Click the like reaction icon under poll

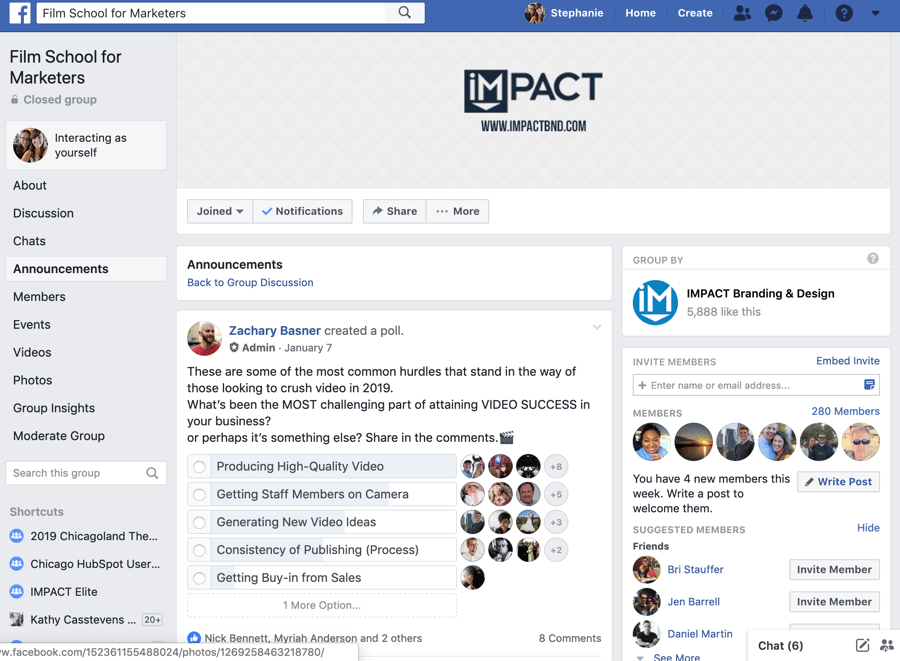click(194, 637)
